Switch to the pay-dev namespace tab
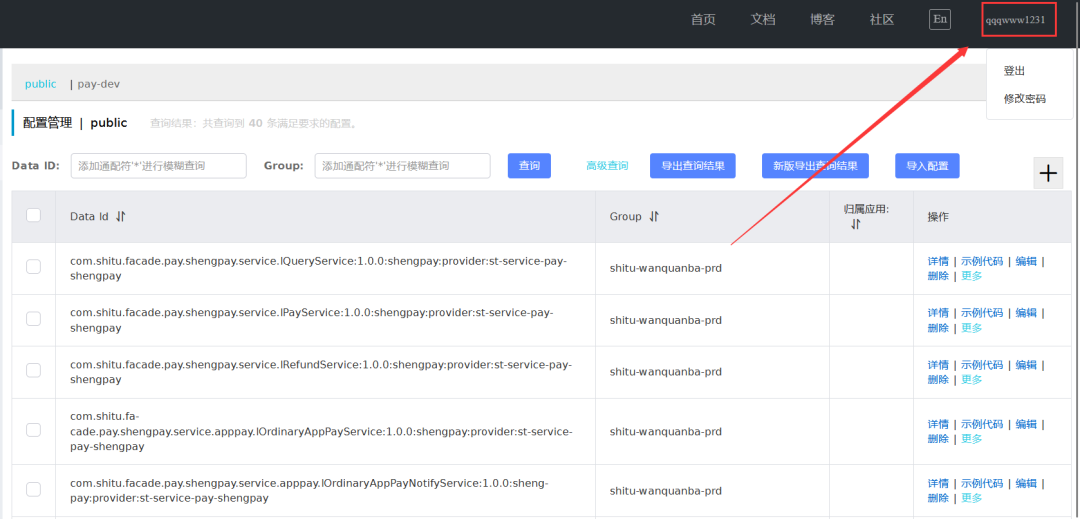 coord(98,84)
